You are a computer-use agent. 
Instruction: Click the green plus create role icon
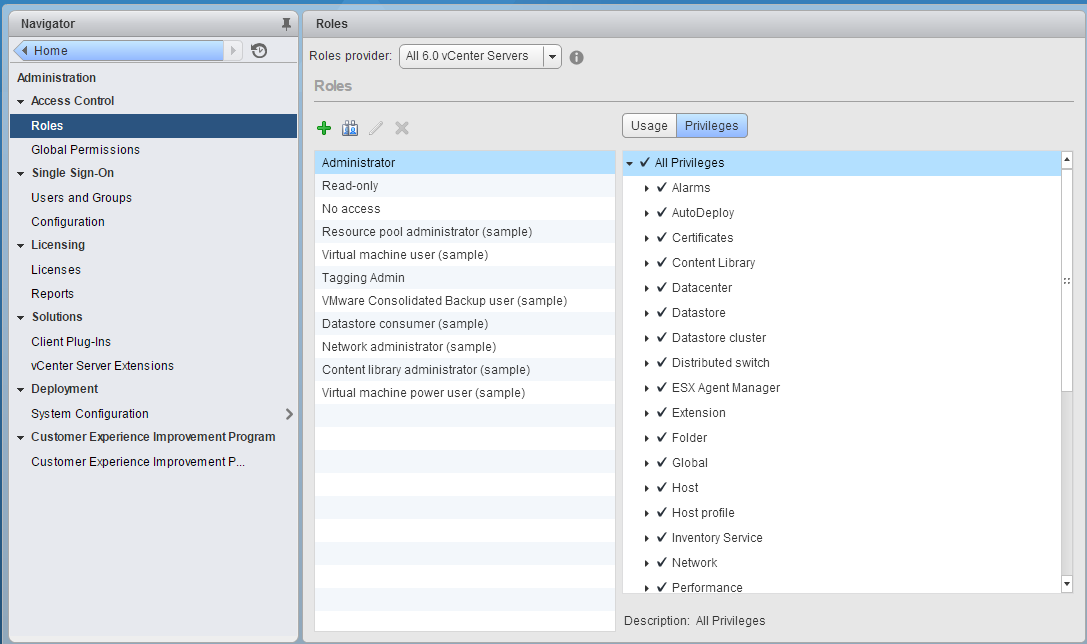click(324, 128)
